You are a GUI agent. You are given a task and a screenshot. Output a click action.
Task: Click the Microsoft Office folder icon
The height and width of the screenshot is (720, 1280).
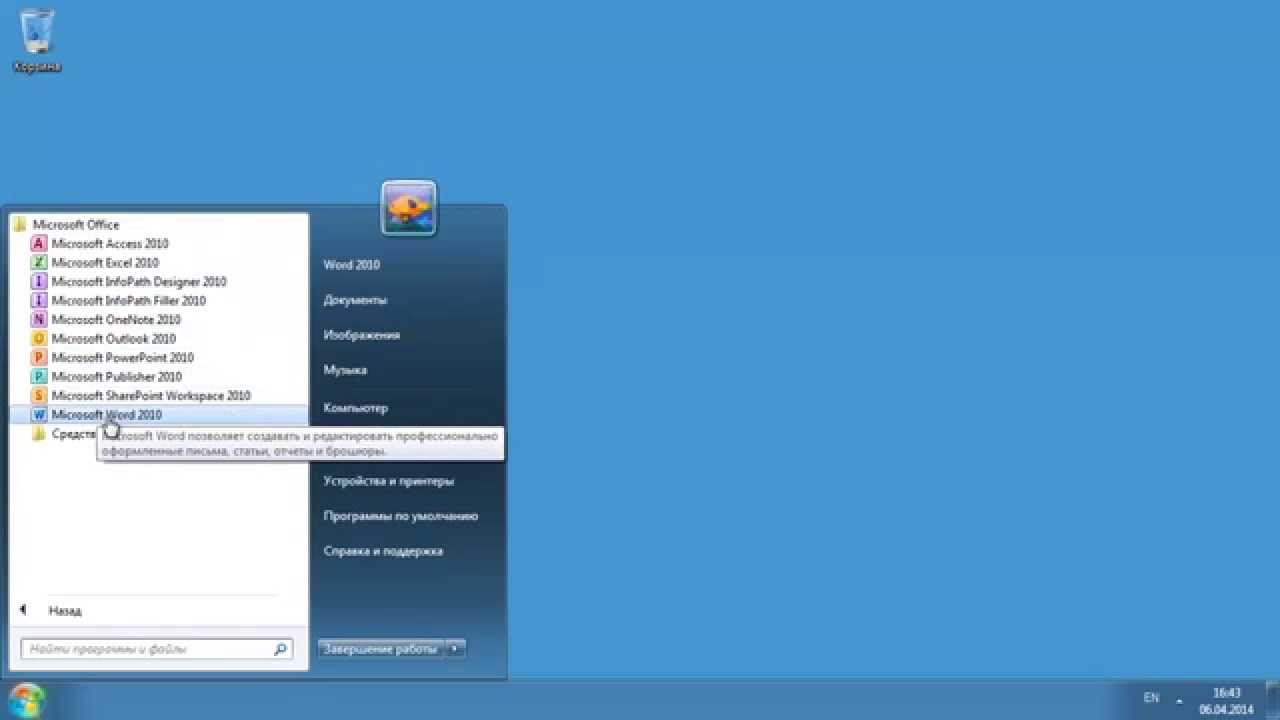pyautogui.click(x=20, y=224)
